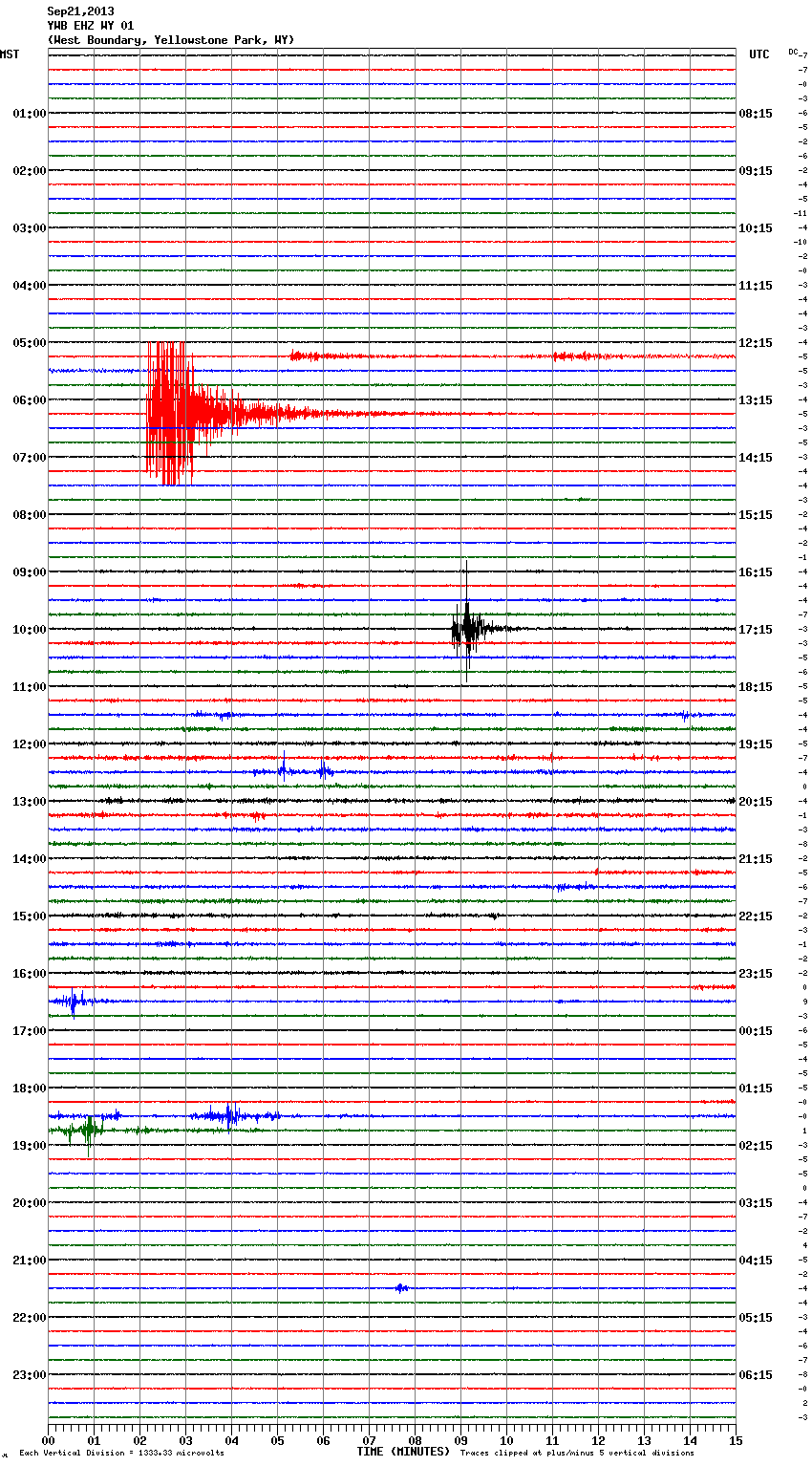Select minute 00 on the bottom axis
The height and width of the screenshot is (1466, 812).
pyautogui.click(x=48, y=1440)
